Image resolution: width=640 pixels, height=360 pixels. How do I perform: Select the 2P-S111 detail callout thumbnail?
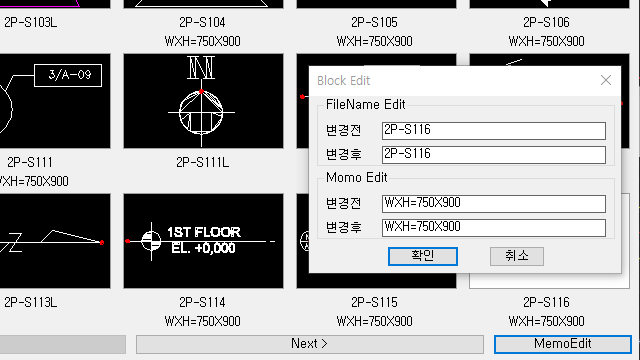[55, 101]
